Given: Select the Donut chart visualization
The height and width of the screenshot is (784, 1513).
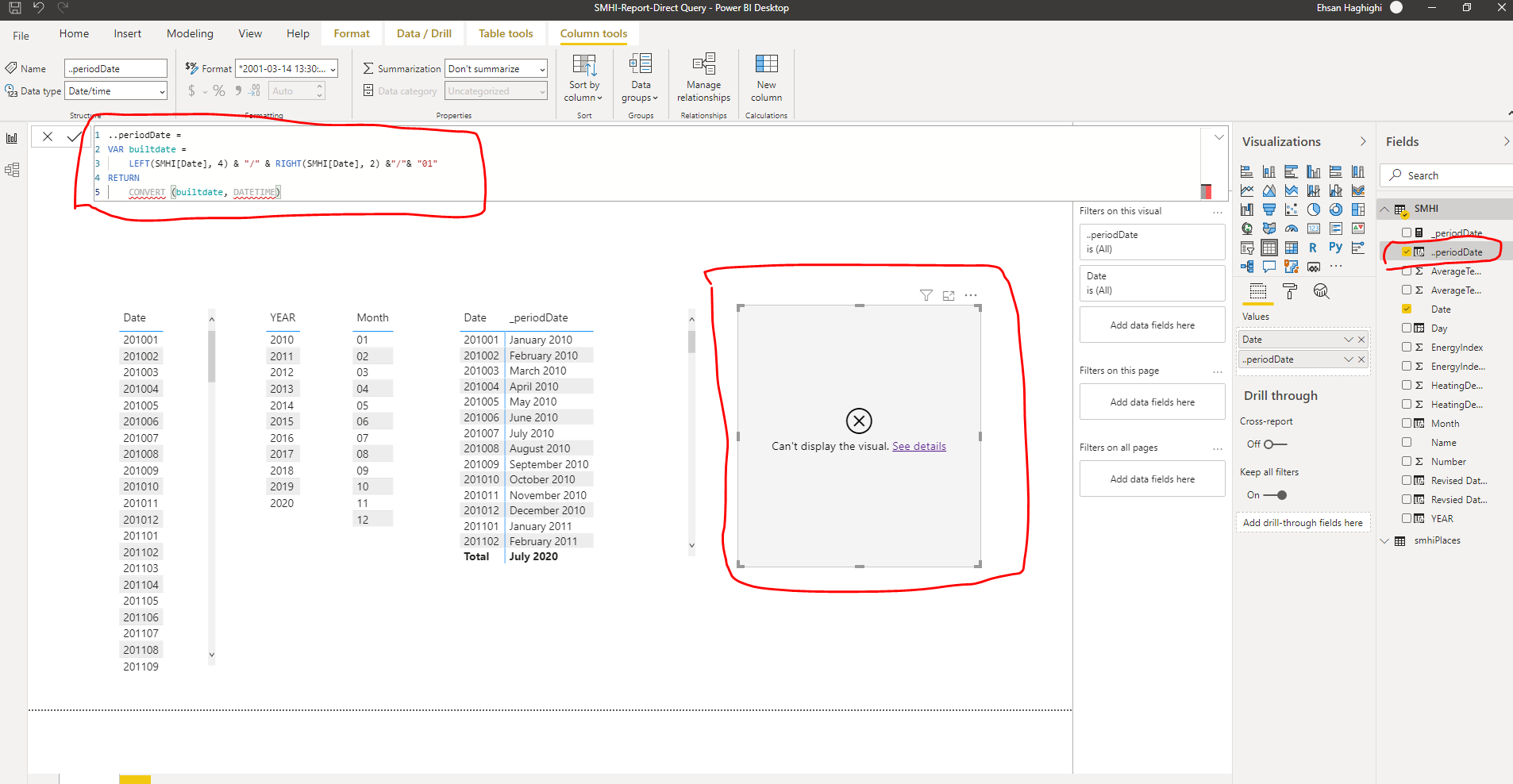Looking at the screenshot, I should 1336,209.
